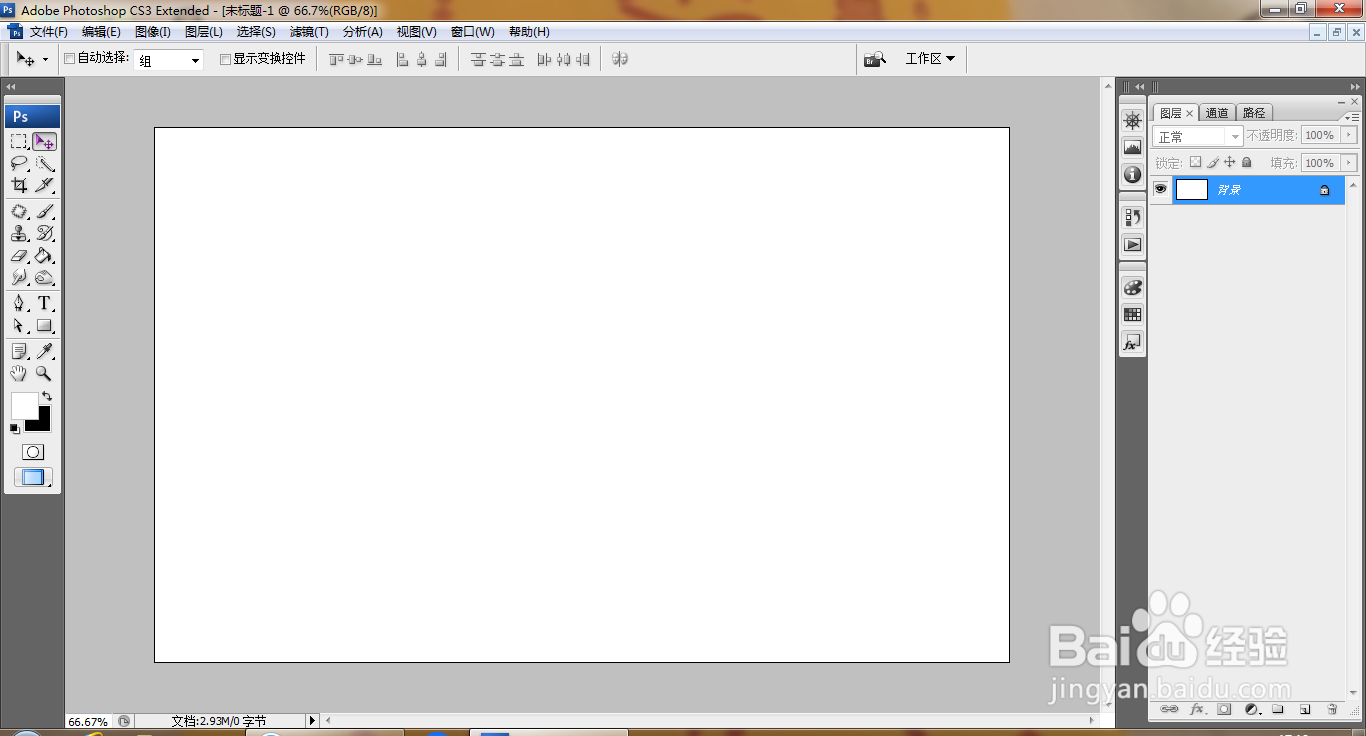1366x736 pixels.
Task: Open the Navigator panel icon
Action: [1132, 121]
